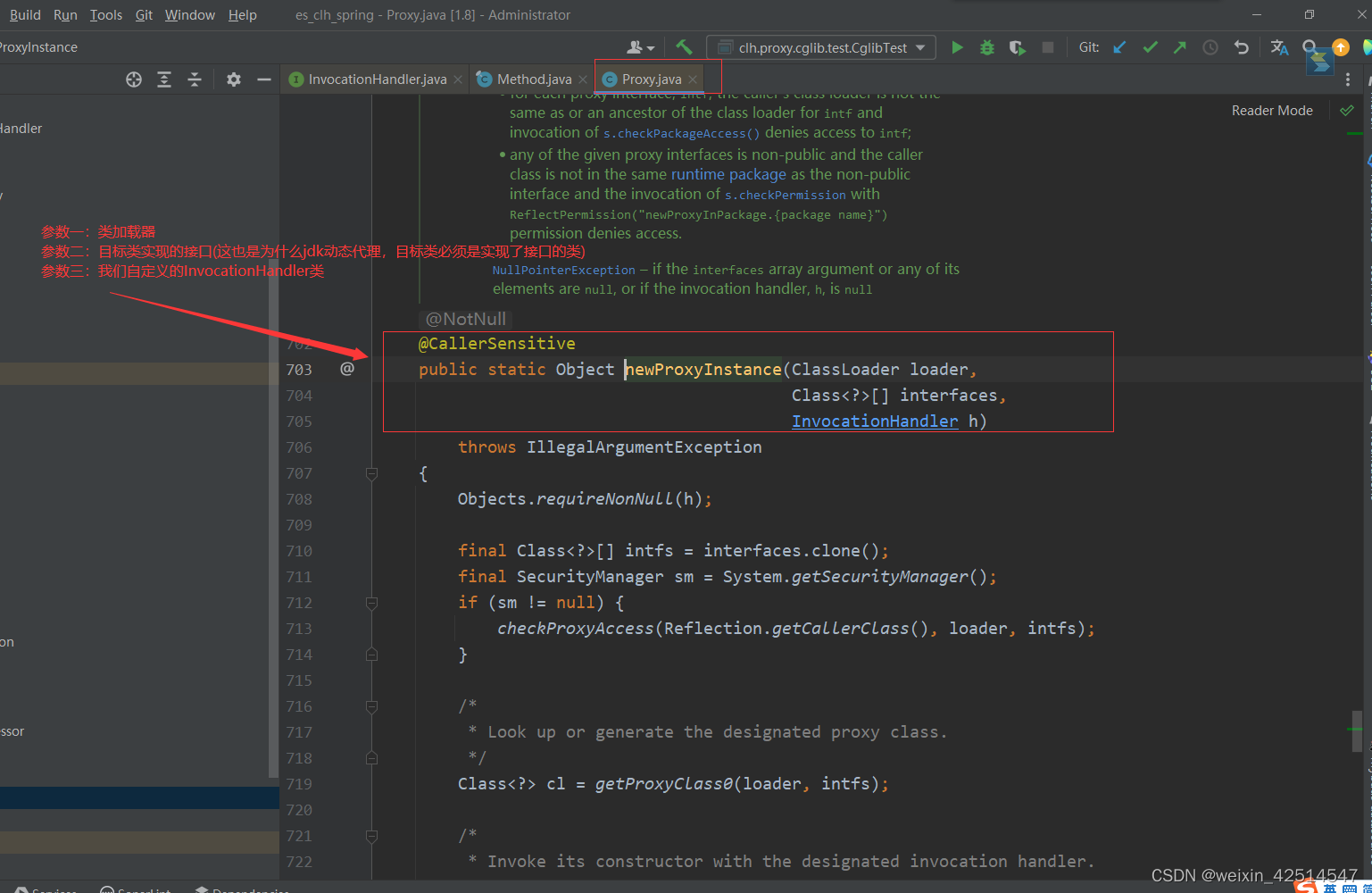Toggle Reader Mode in the editor
Screen dimensions: 1372x893
pyautogui.click(x=1272, y=111)
